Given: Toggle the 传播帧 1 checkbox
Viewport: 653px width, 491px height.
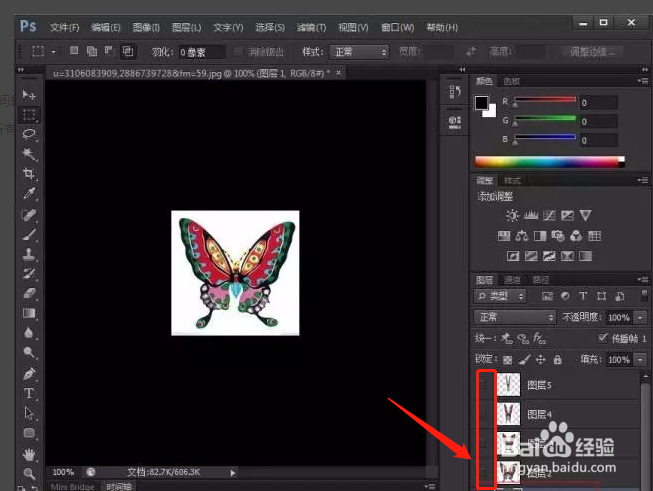Looking at the screenshot, I should pyautogui.click(x=602, y=338).
